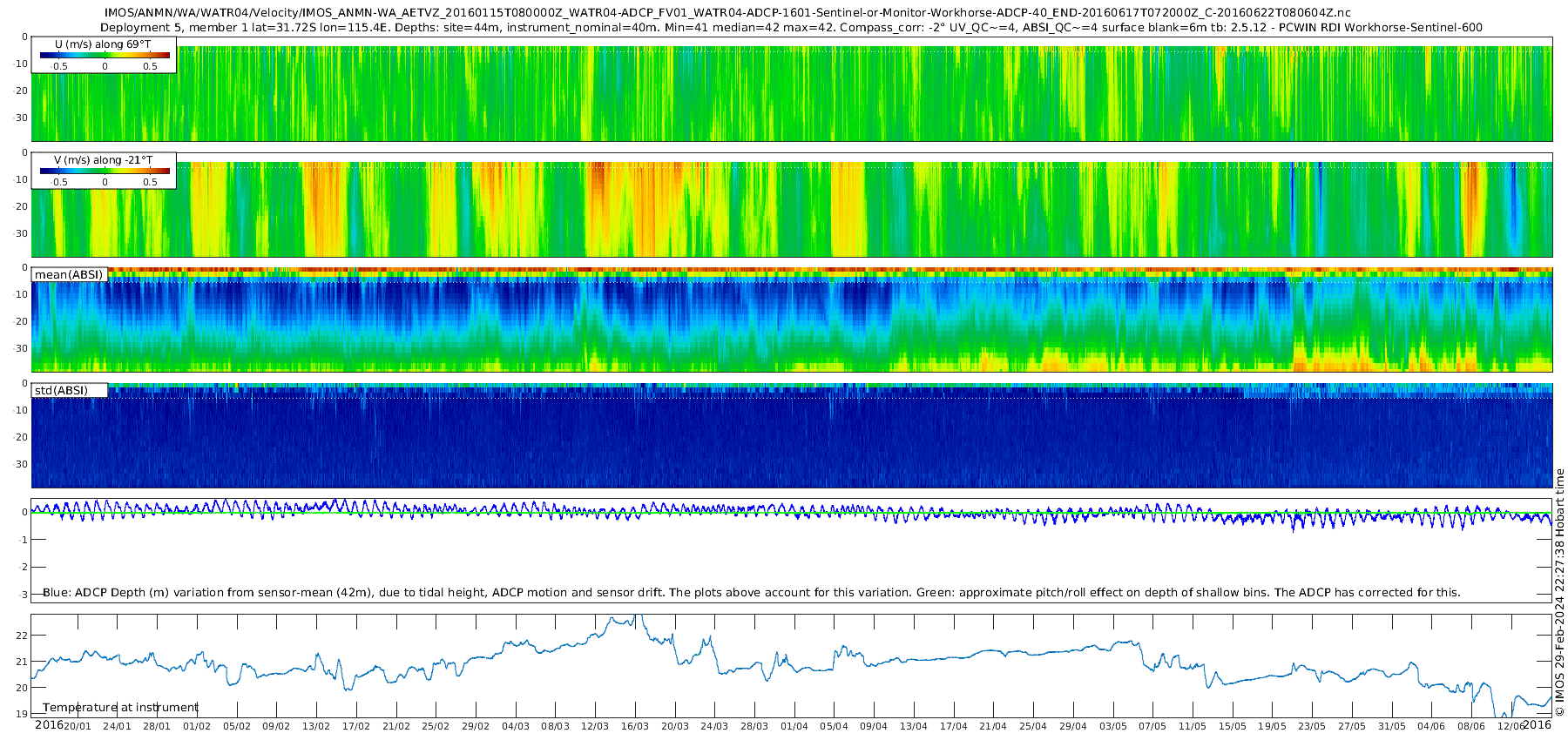
Task: Click the blue ADCP Depth variation caption
Action: pyautogui.click(x=752, y=593)
